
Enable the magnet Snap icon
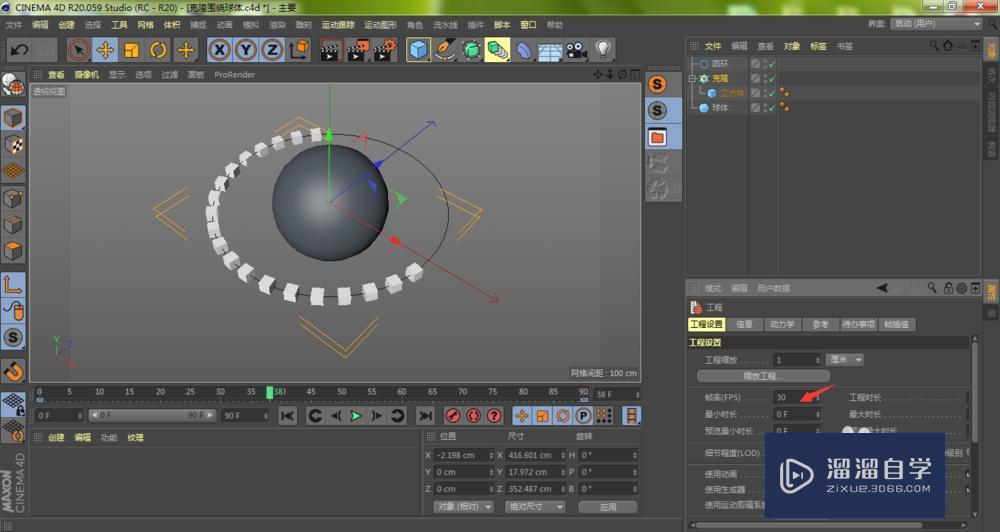[13, 370]
